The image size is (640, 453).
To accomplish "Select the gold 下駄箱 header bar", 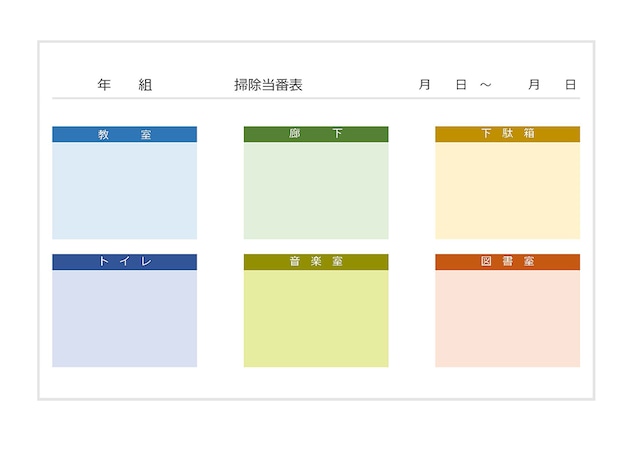I will [507, 134].
